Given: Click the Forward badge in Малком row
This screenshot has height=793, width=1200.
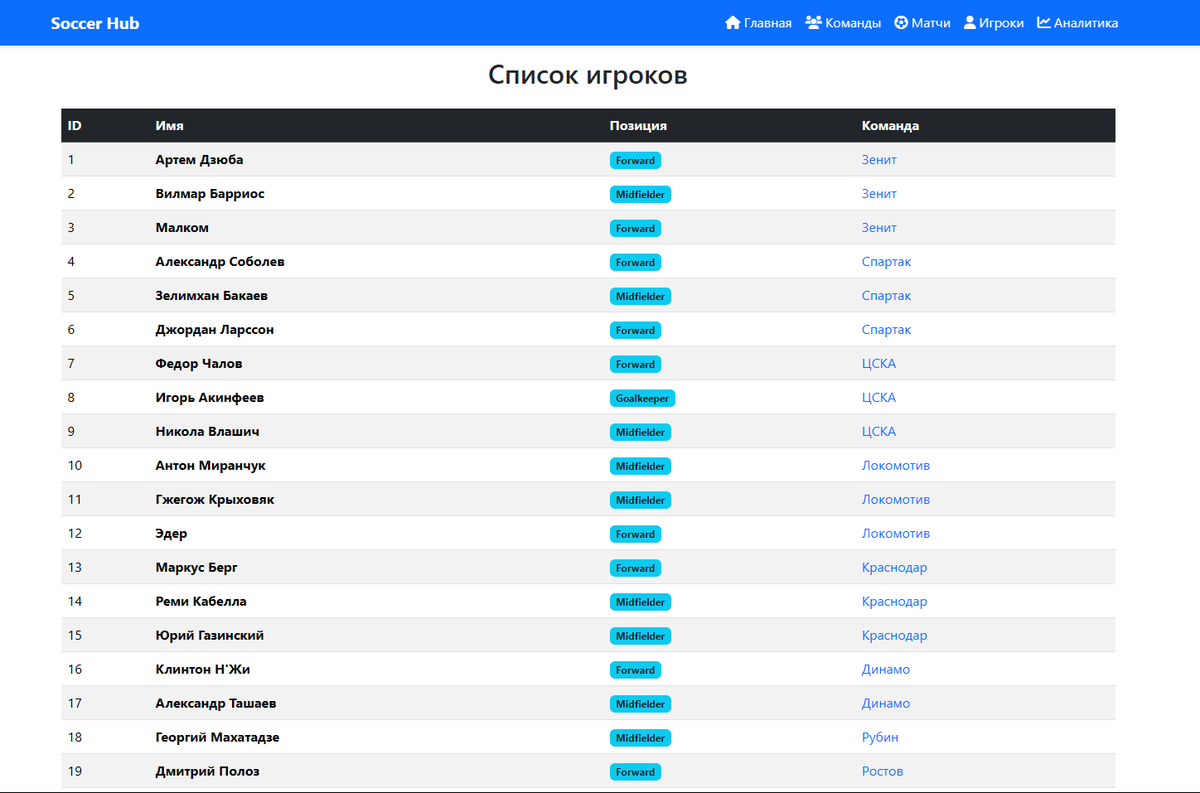Looking at the screenshot, I should pos(636,228).
